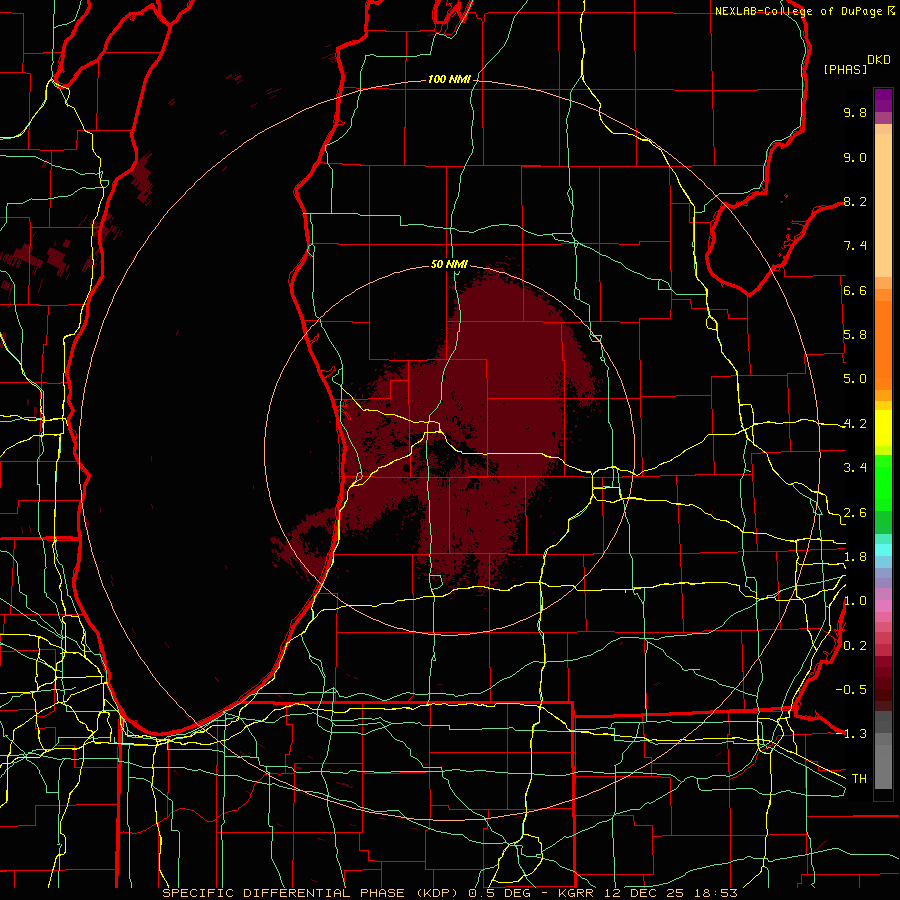This screenshot has height=900, width=900.
Task: Click the 100 NMI range ring label
Action: tap(449, 79)
